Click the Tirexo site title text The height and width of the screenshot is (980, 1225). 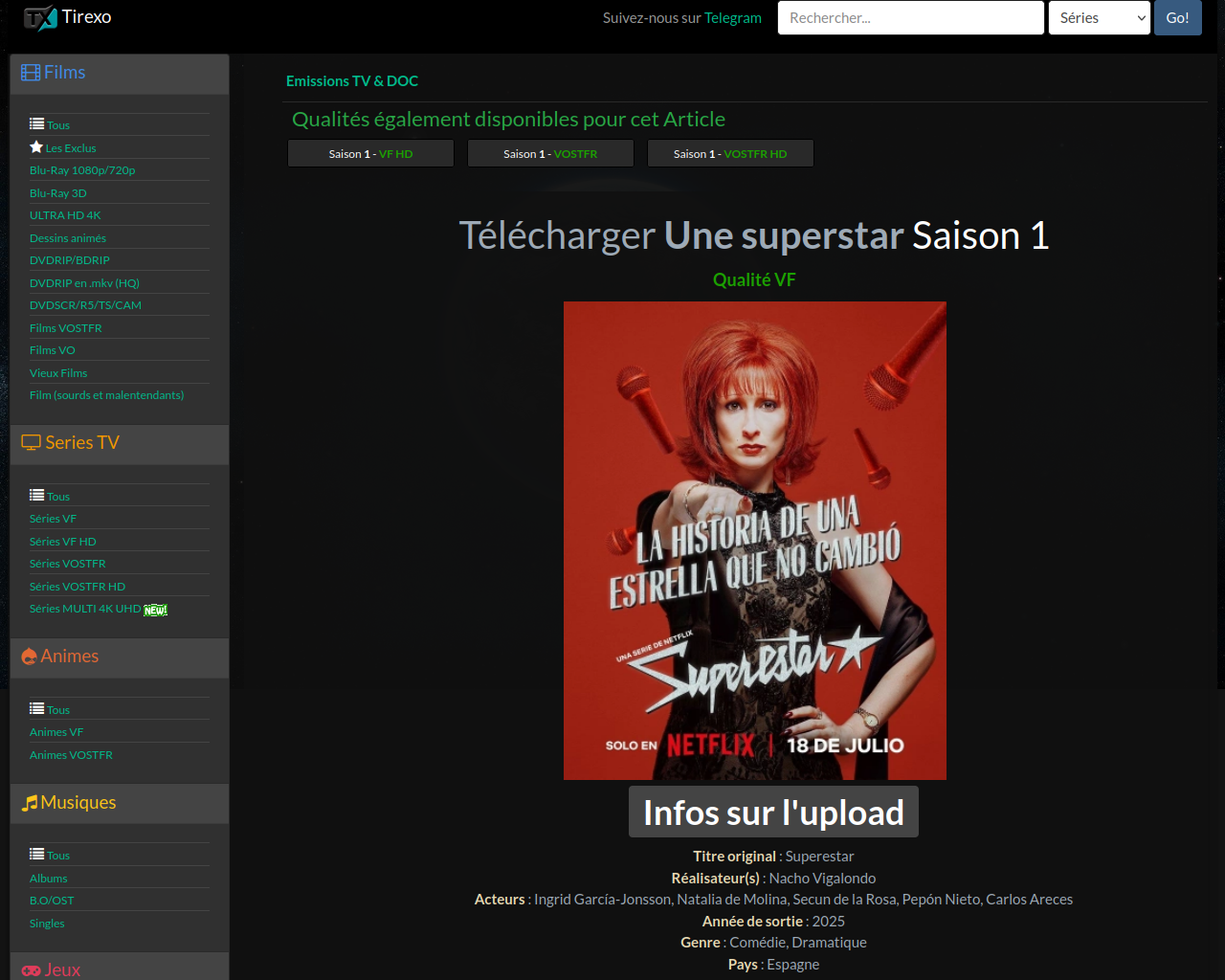click(x=87, y=17)
